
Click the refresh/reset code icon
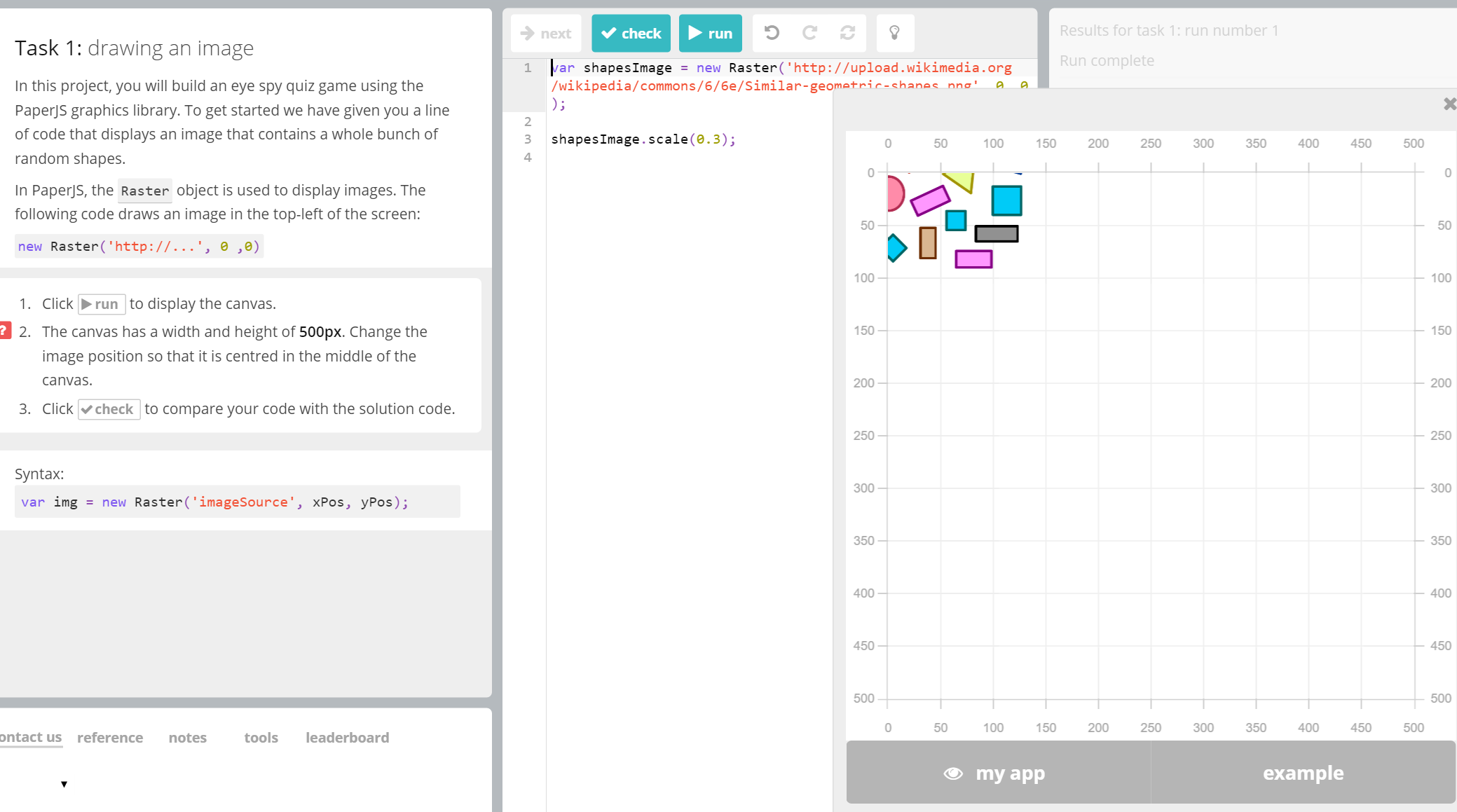[847, 33]
